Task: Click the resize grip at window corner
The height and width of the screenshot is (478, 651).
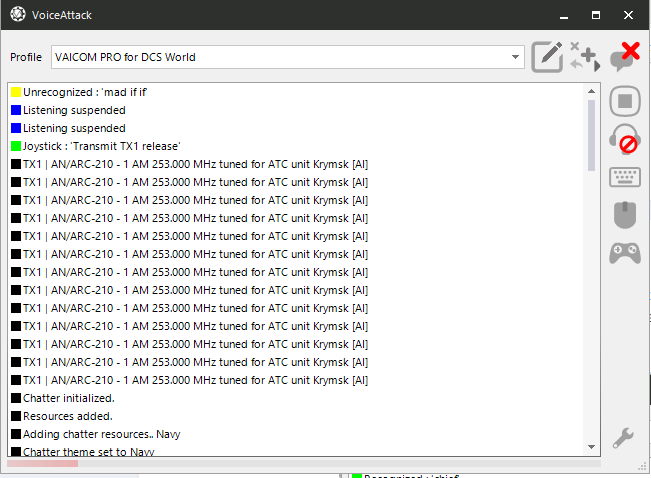Action: click(643, 468)
